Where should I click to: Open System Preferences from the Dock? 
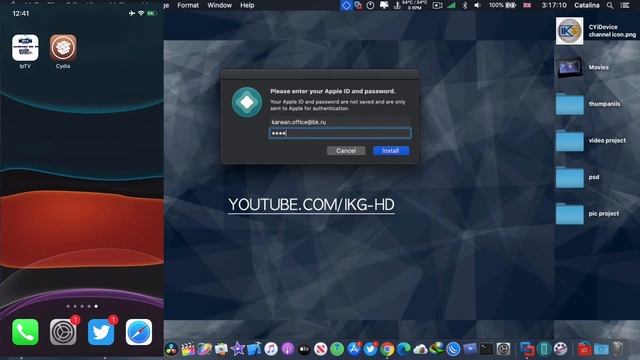[x=503, y=349]
